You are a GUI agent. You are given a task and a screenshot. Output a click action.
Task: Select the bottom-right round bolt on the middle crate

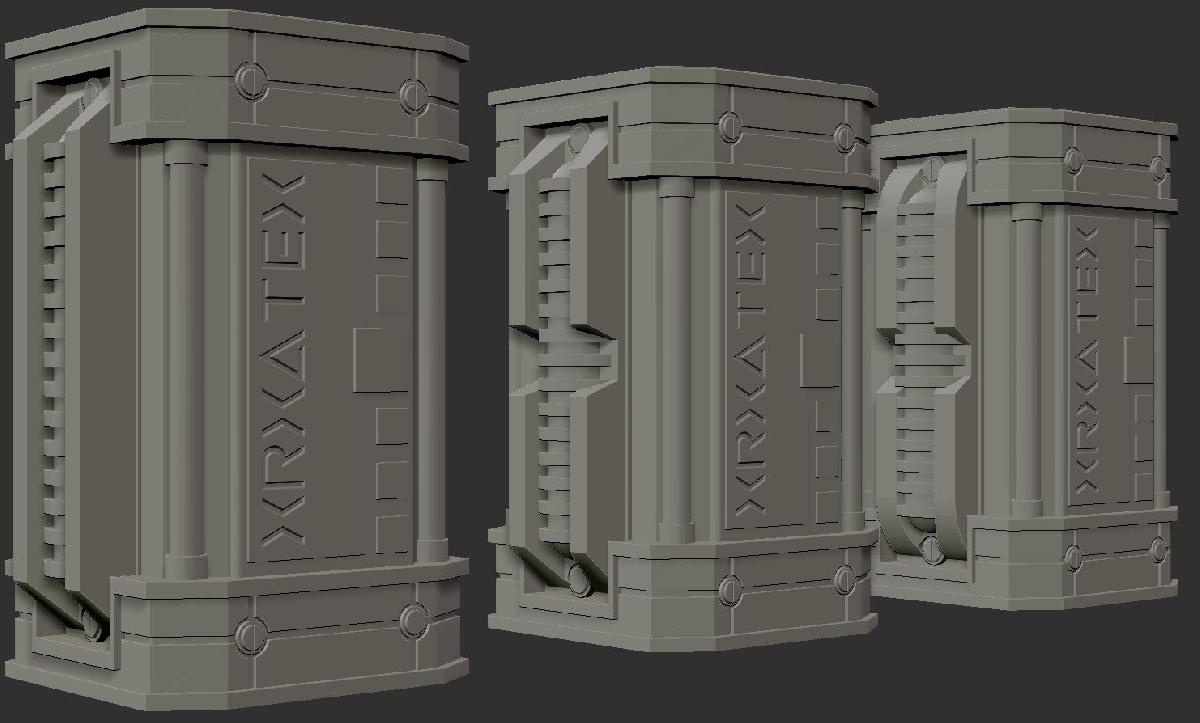843,579
